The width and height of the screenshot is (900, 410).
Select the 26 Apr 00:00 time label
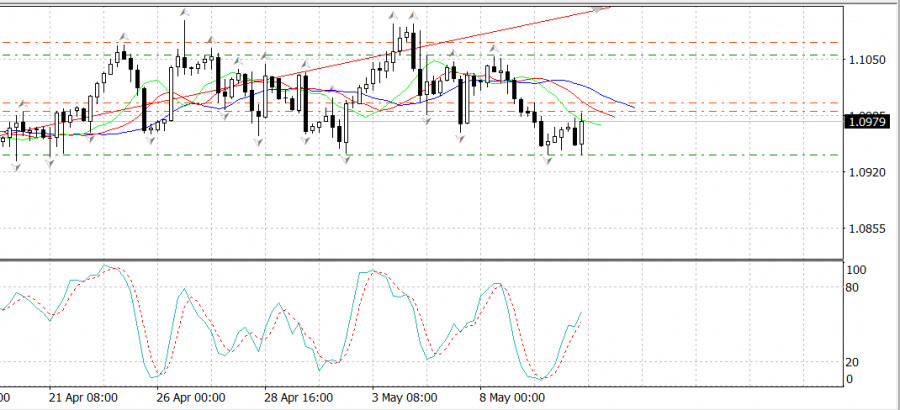pyautogui.click(x=190, y=397)
